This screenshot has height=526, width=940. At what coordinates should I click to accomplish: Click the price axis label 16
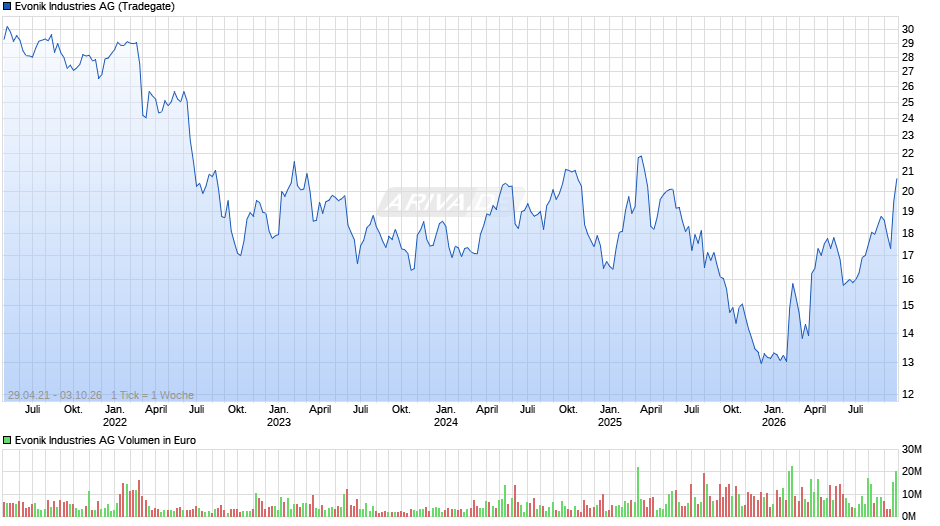click(x=908, y=279)
